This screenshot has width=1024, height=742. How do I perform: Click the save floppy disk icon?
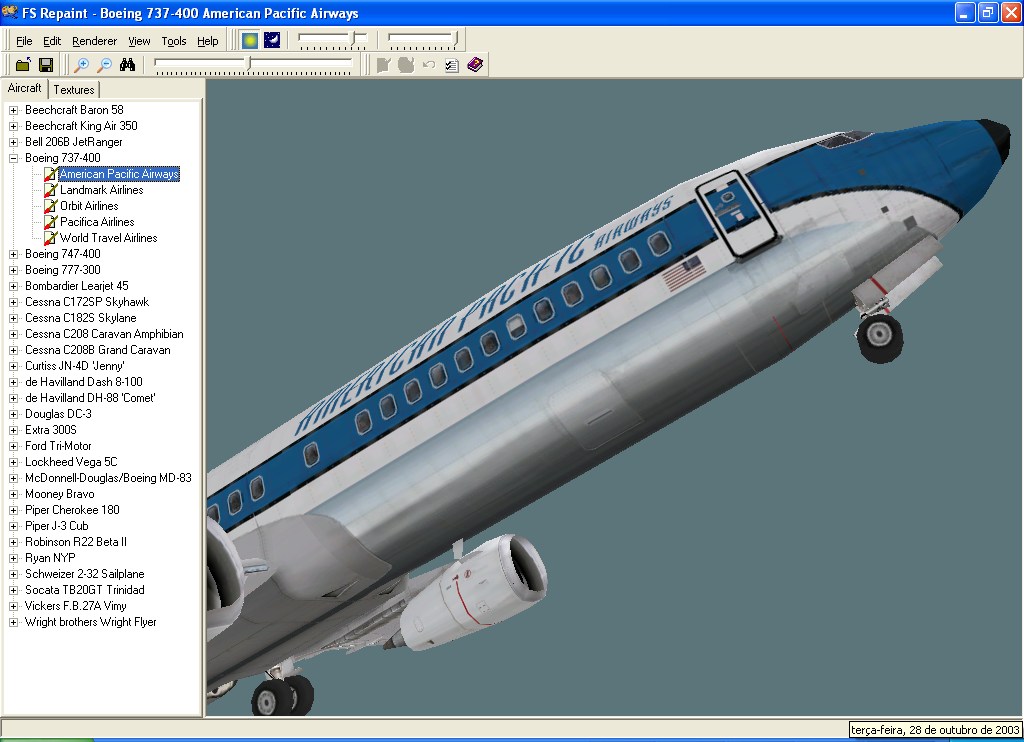(x=46, y=64)
